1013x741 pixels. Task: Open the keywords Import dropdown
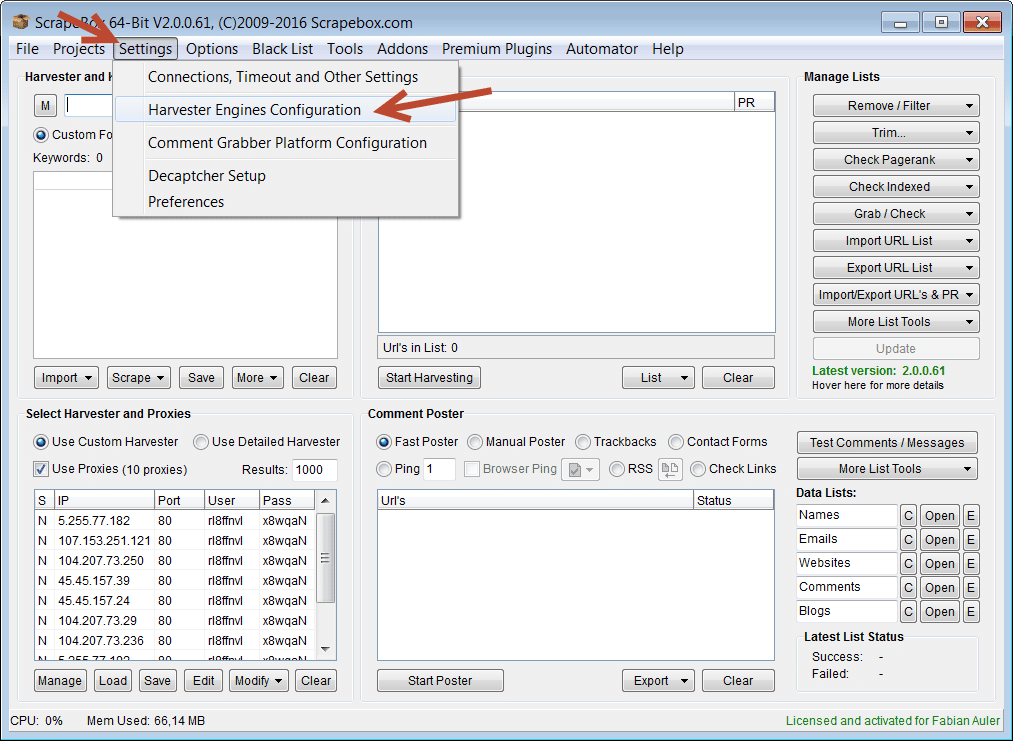[x=67, y=378]
